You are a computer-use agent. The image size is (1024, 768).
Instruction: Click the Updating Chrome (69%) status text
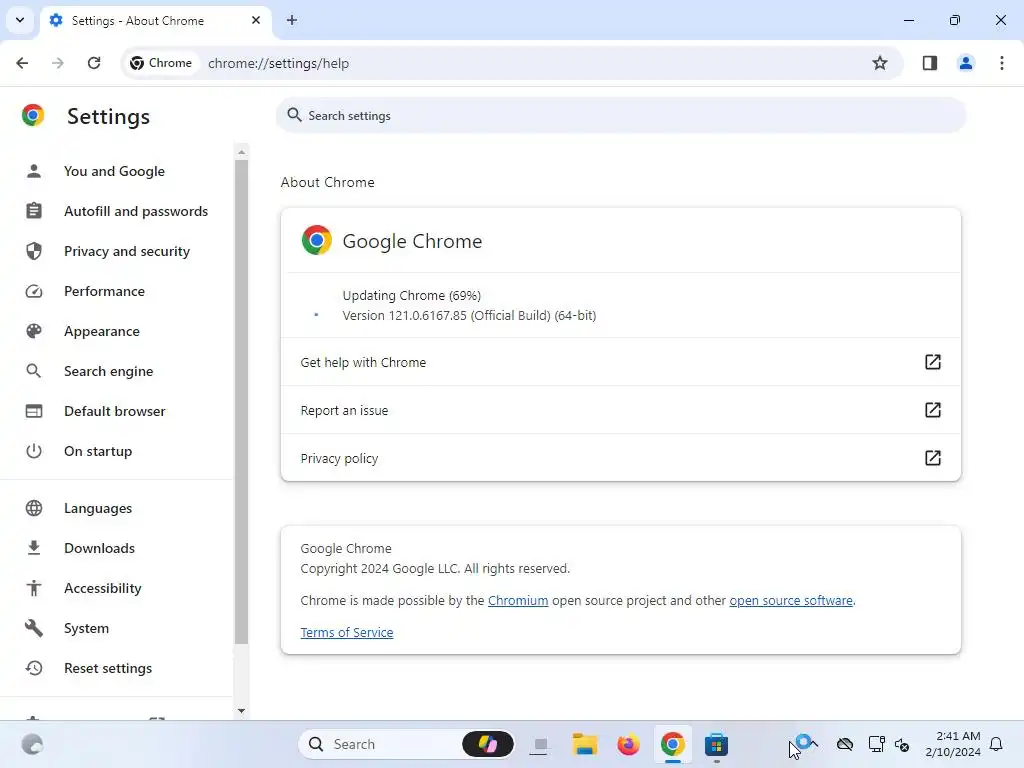411,295
